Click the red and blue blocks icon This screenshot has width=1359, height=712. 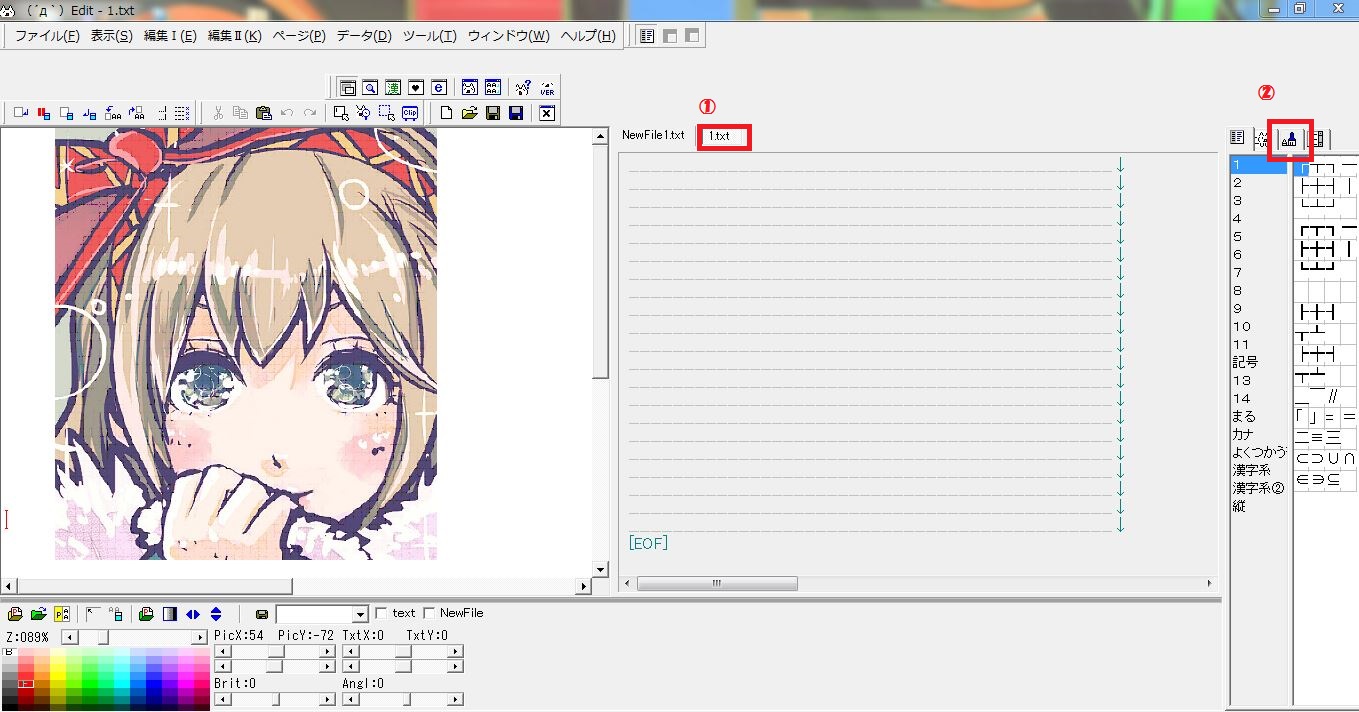44,113
